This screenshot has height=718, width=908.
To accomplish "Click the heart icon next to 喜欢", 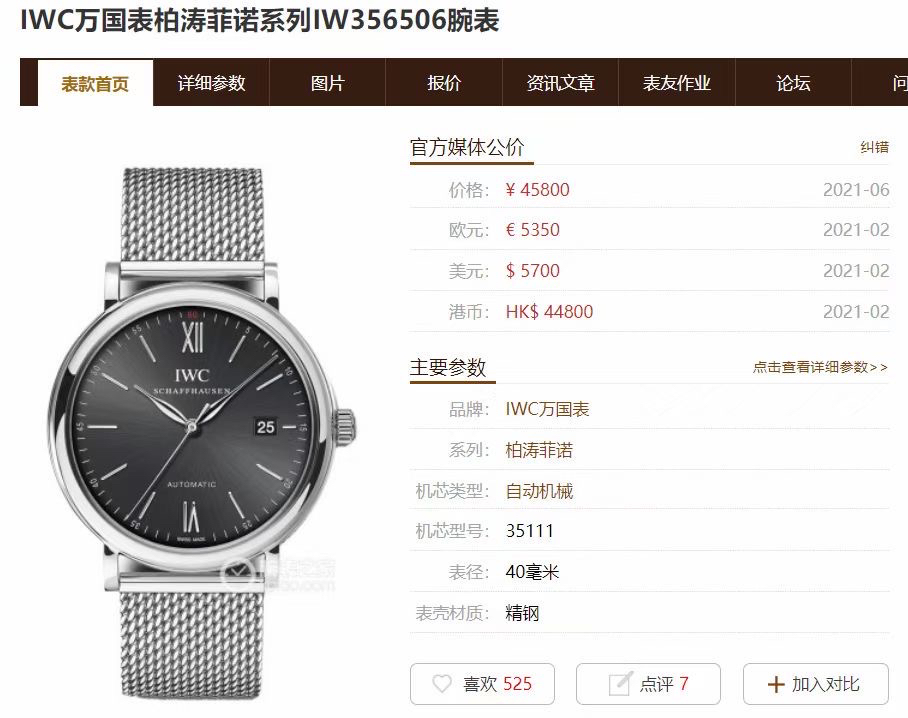I will [442, 684].
